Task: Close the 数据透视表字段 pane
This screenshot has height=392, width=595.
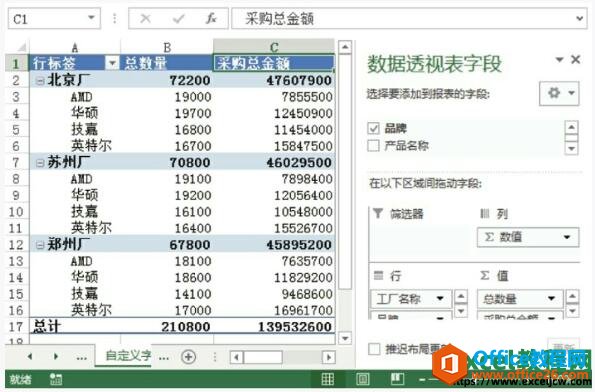Action: coord(576,60)
